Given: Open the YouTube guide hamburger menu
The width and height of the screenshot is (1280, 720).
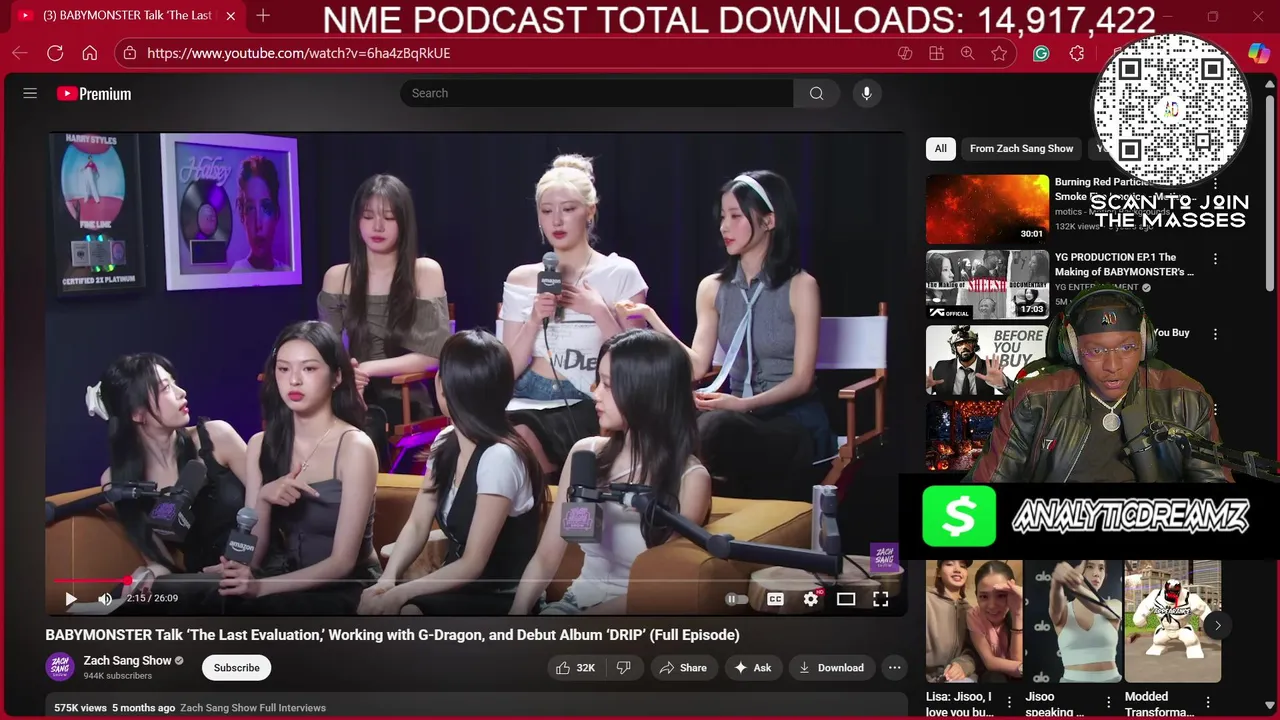Looking at the screenshot, I should 30,93.
